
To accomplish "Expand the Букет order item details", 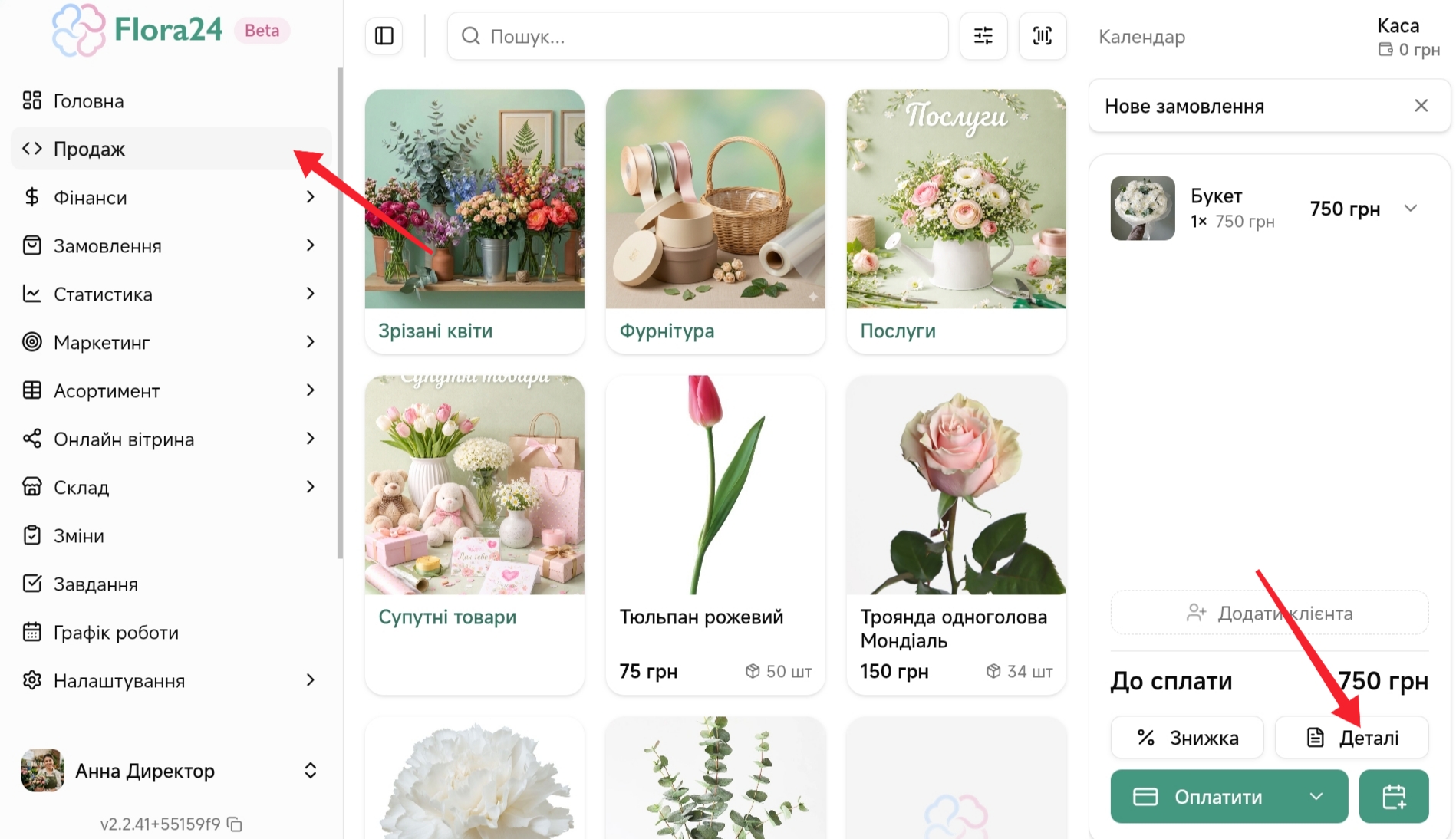I will (x=1410, y=209).
